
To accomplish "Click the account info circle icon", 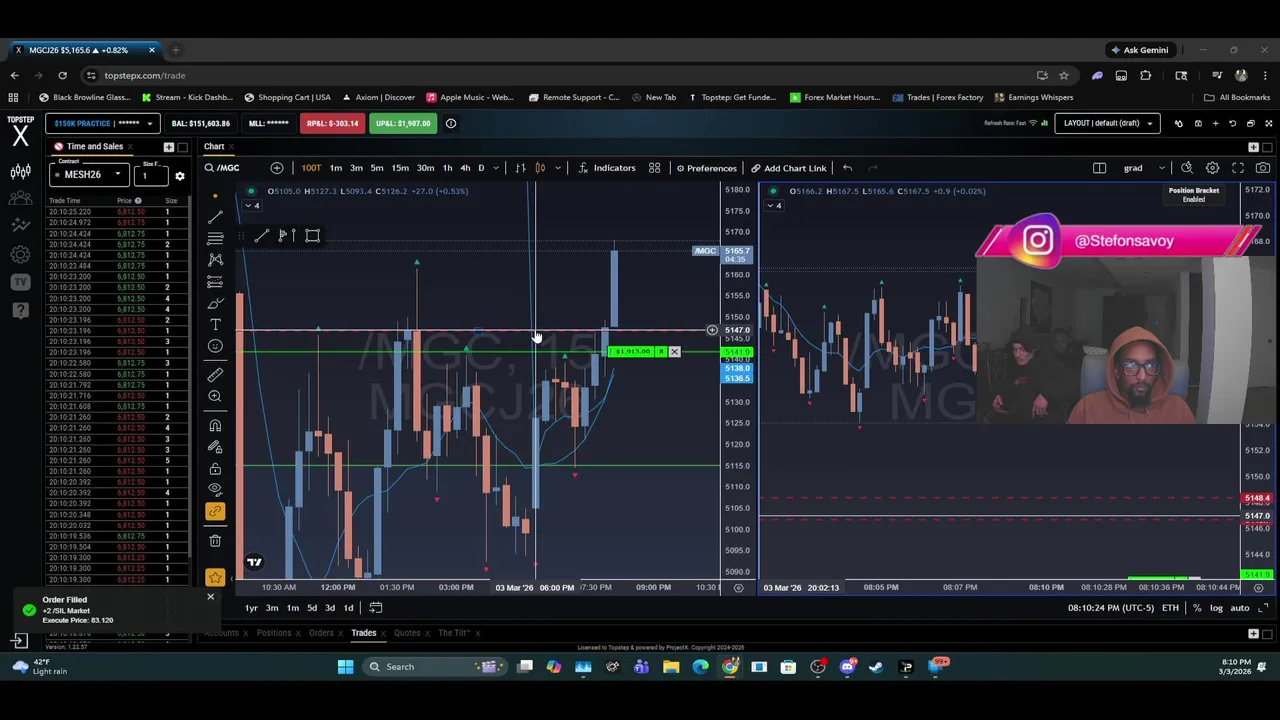I will click(x=451, y=123).
